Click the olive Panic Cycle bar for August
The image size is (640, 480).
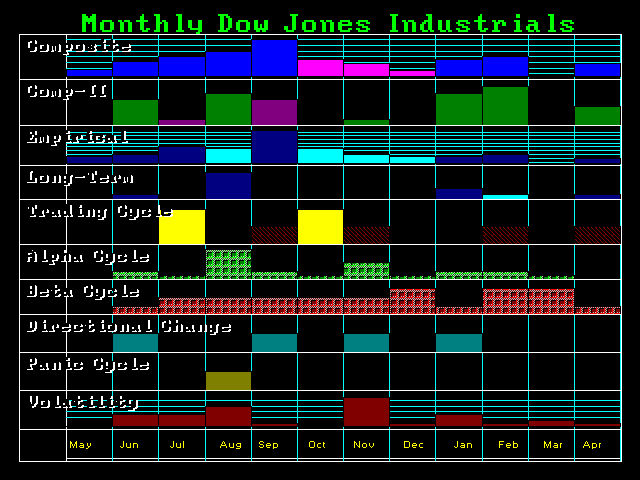click(x=228, y=381)
